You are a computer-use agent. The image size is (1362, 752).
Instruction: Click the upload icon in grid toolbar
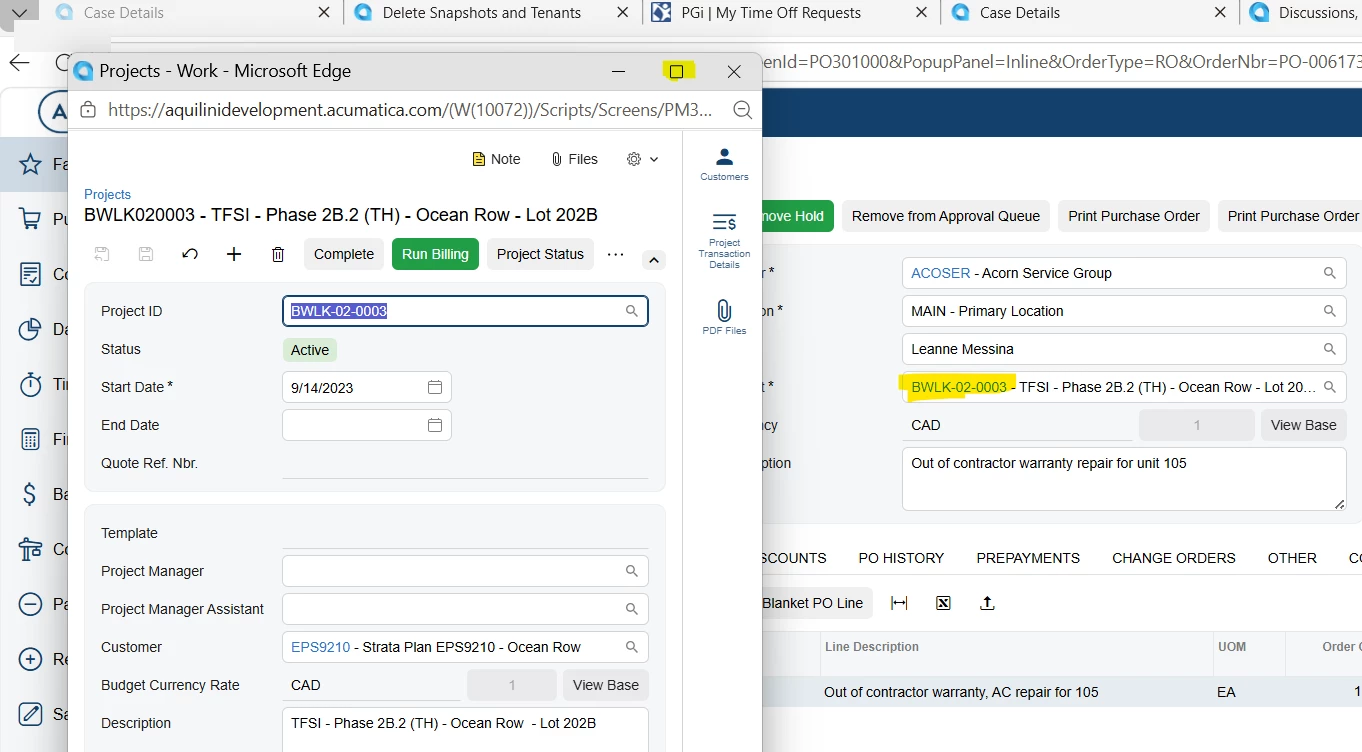(987, 603)
